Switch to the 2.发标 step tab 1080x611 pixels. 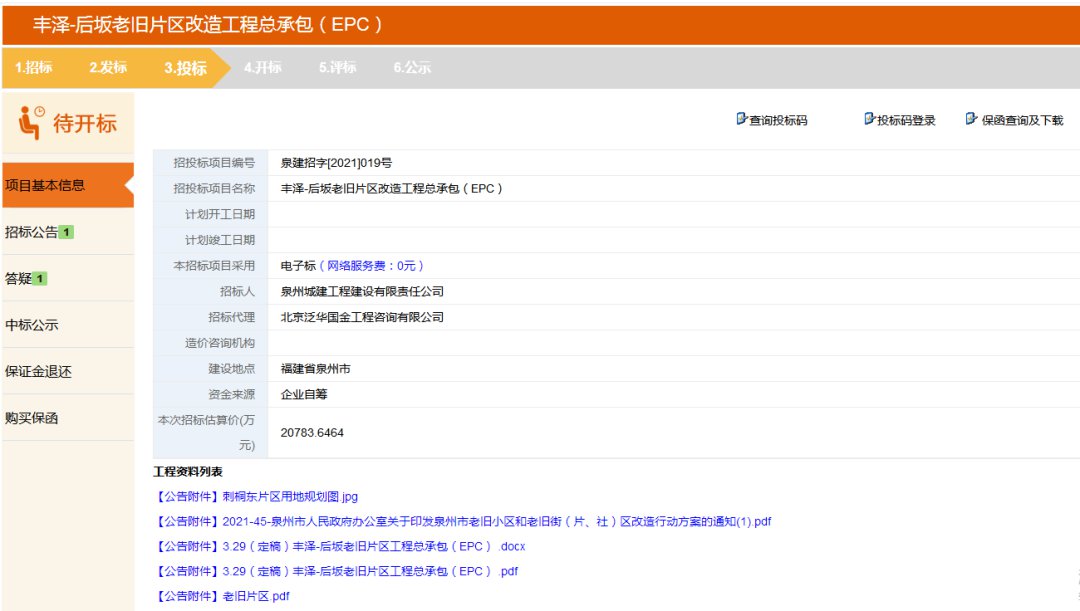point(108,68)
